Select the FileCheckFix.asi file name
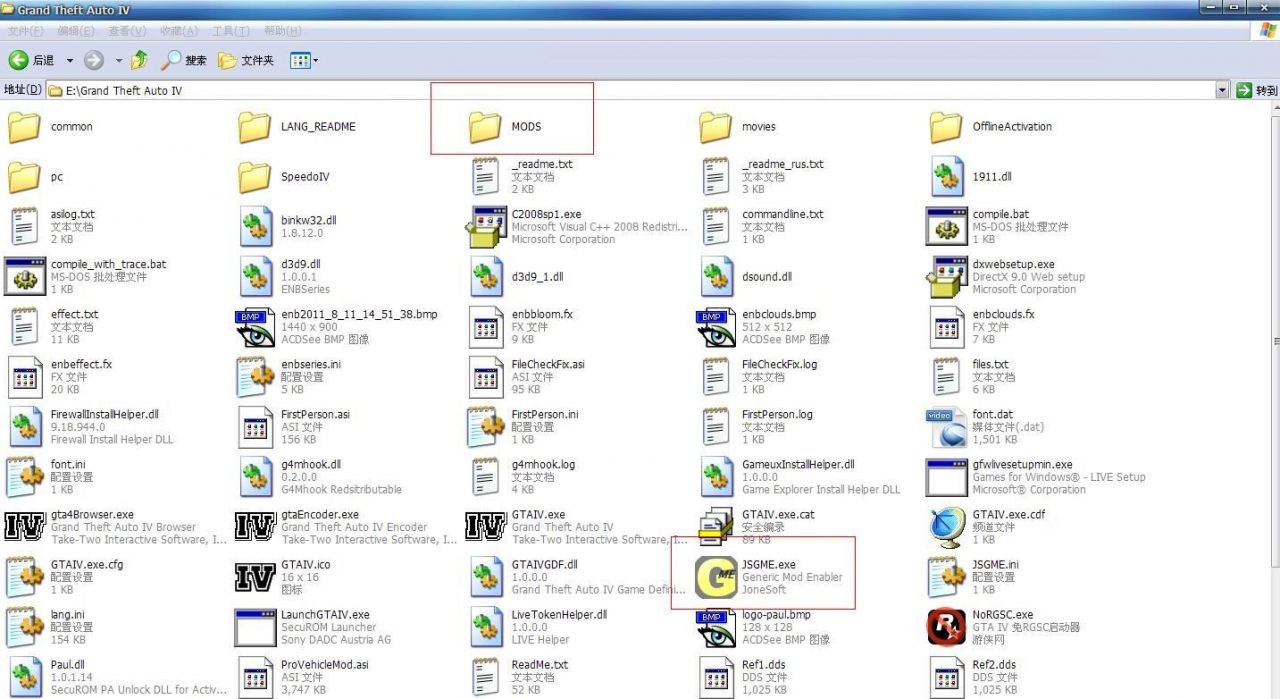 [548, 364]
